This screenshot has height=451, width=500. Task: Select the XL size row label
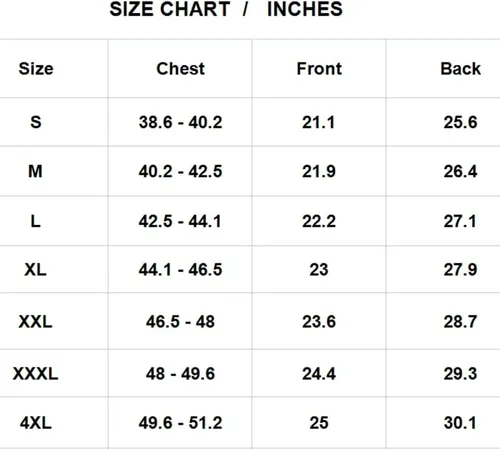35,269
